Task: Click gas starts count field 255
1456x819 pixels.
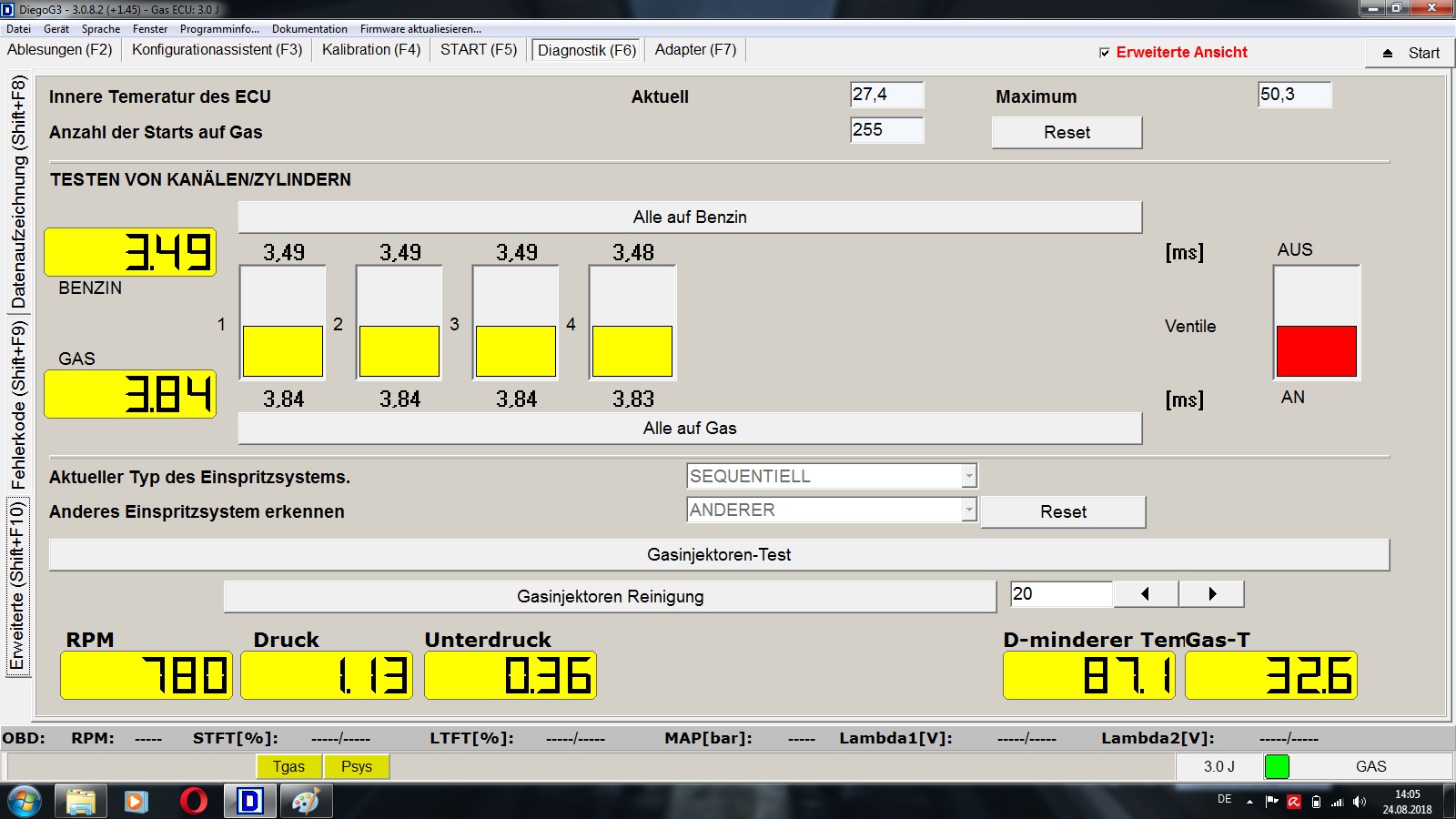Action: [x=887, y=130]
